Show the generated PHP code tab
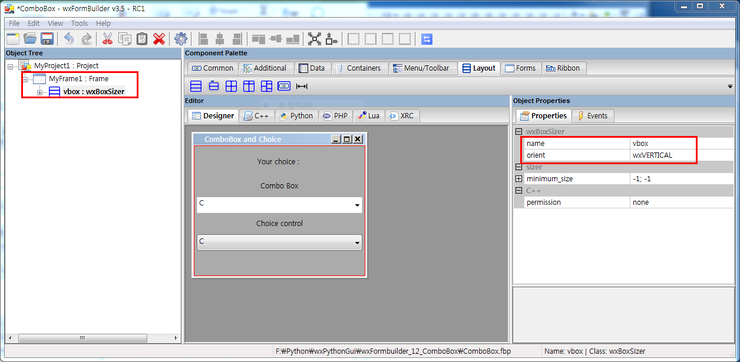740x362 pixels. (335, 116)
